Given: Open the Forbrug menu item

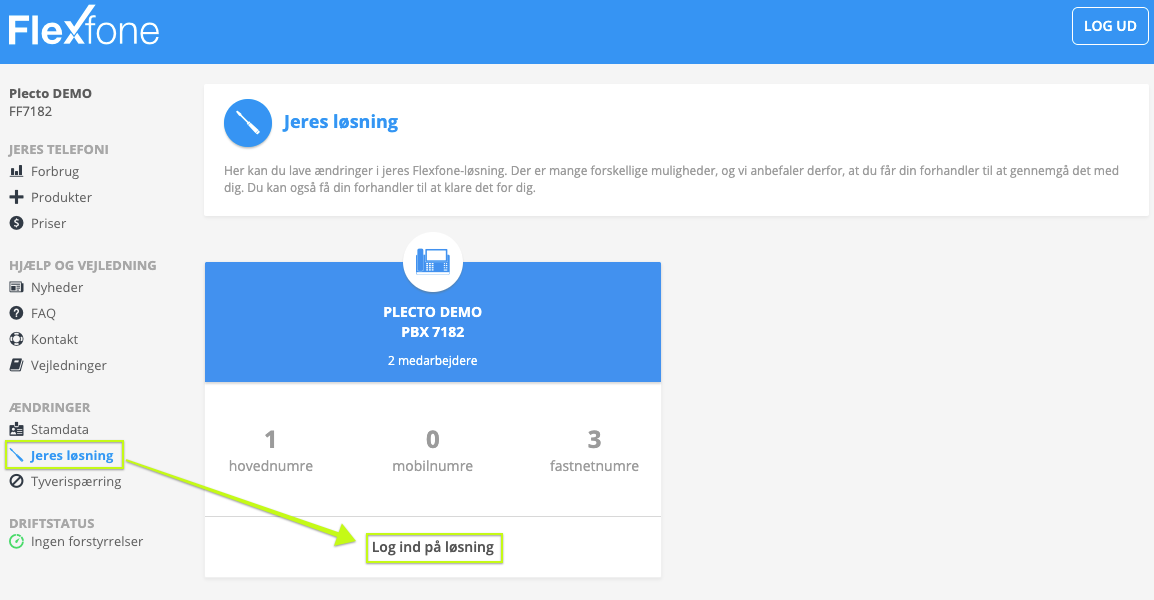Looking at the screenshot, I should (x=54, y=171).
